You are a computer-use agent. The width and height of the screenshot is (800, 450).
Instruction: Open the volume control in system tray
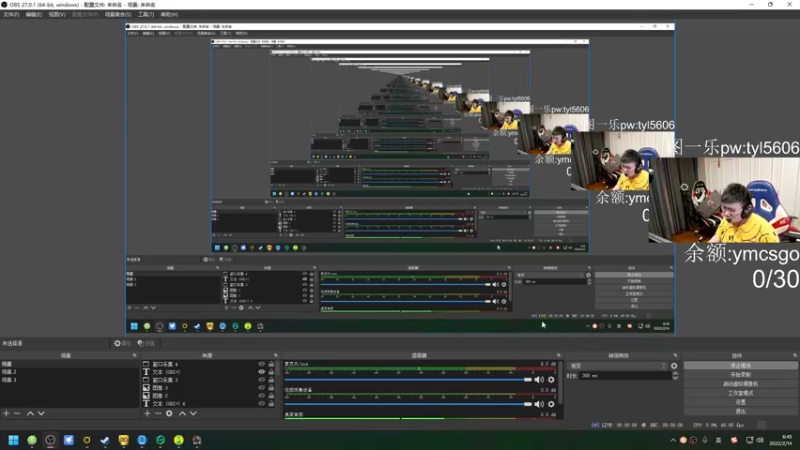760,440
